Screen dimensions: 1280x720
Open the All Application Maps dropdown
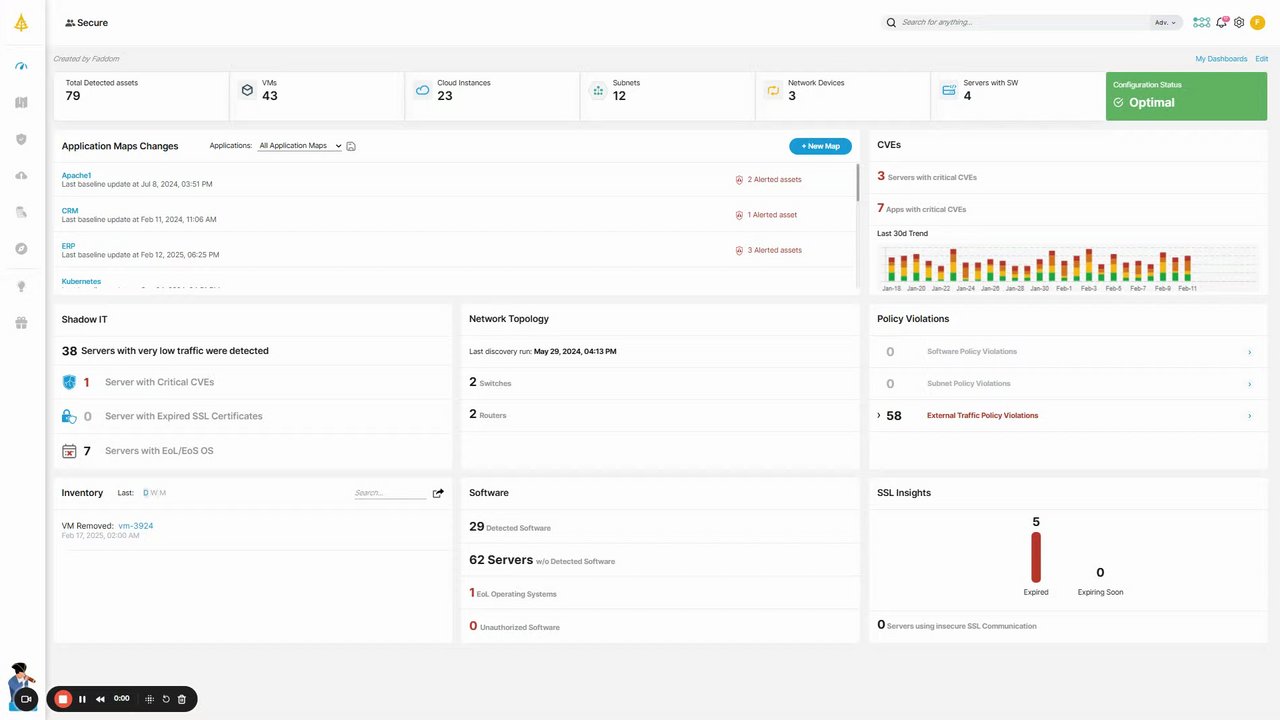pyautogui.click(x=300, y=146)
